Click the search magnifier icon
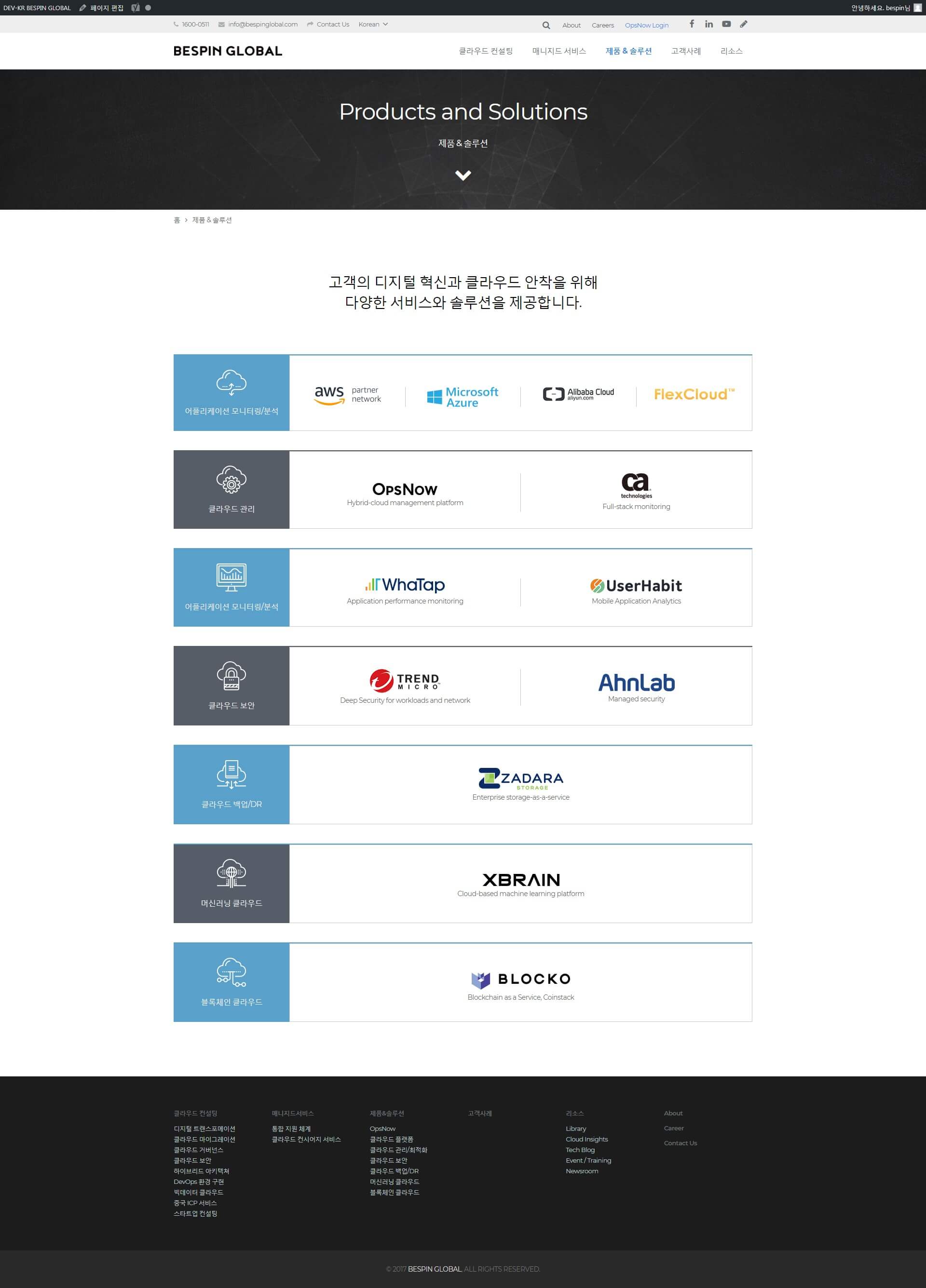 coord(546,25)
